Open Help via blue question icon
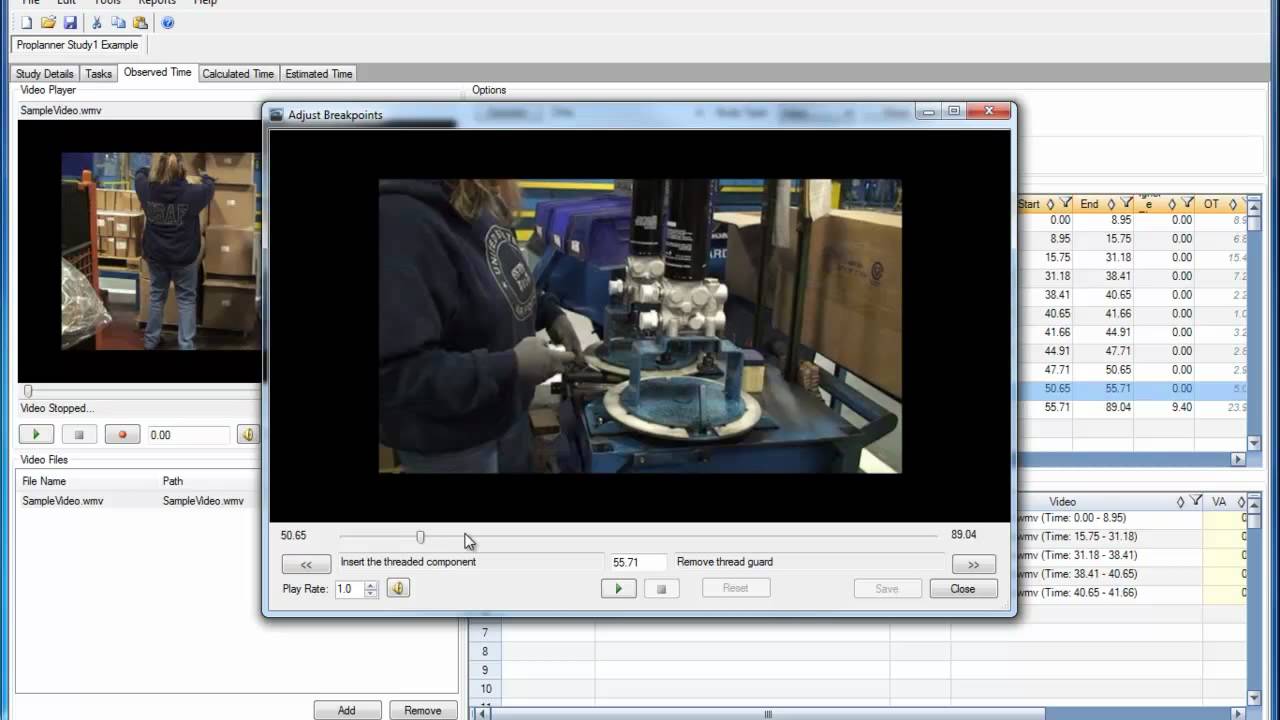This screenshot has height=720, width=1280. coord(168,23)
